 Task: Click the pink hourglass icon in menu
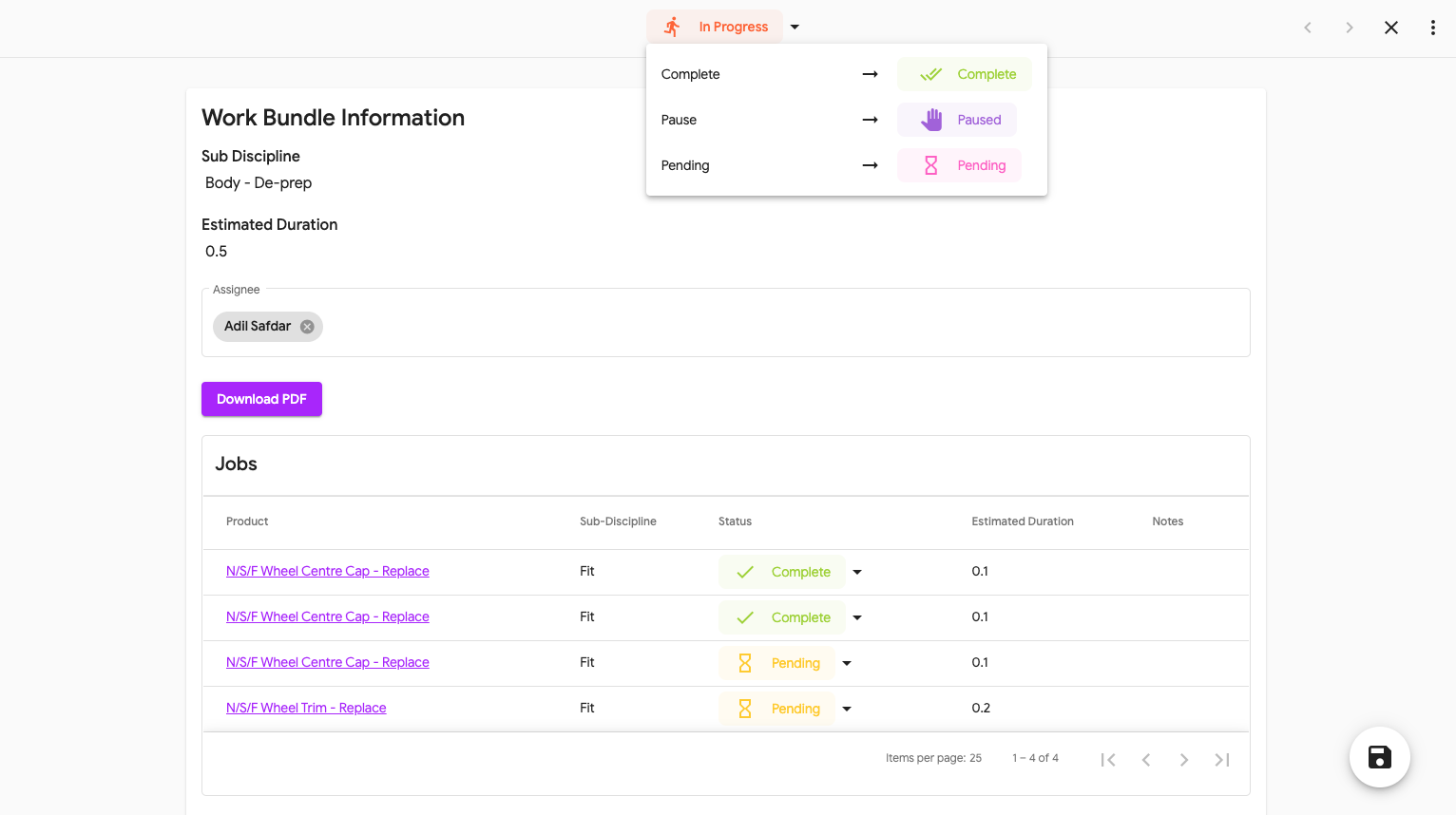[931, 165]
